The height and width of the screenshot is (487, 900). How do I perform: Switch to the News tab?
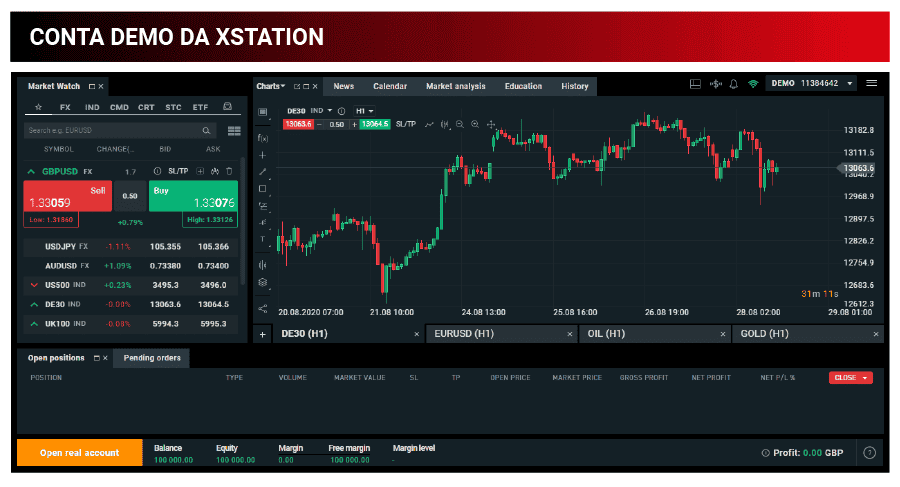click(x=344, y=86)
